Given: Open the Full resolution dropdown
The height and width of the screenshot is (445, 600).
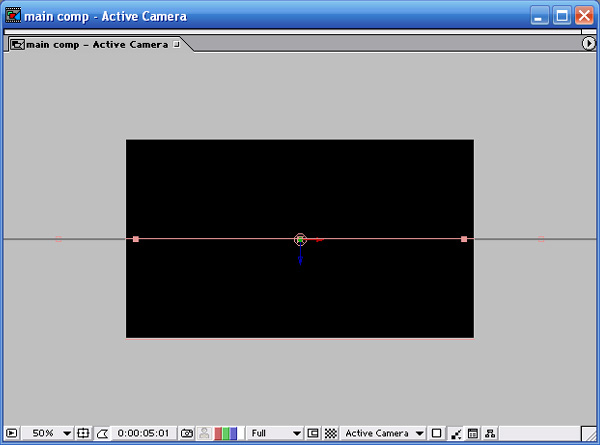Looking at the screenshot, I should (x=274, y=434).
